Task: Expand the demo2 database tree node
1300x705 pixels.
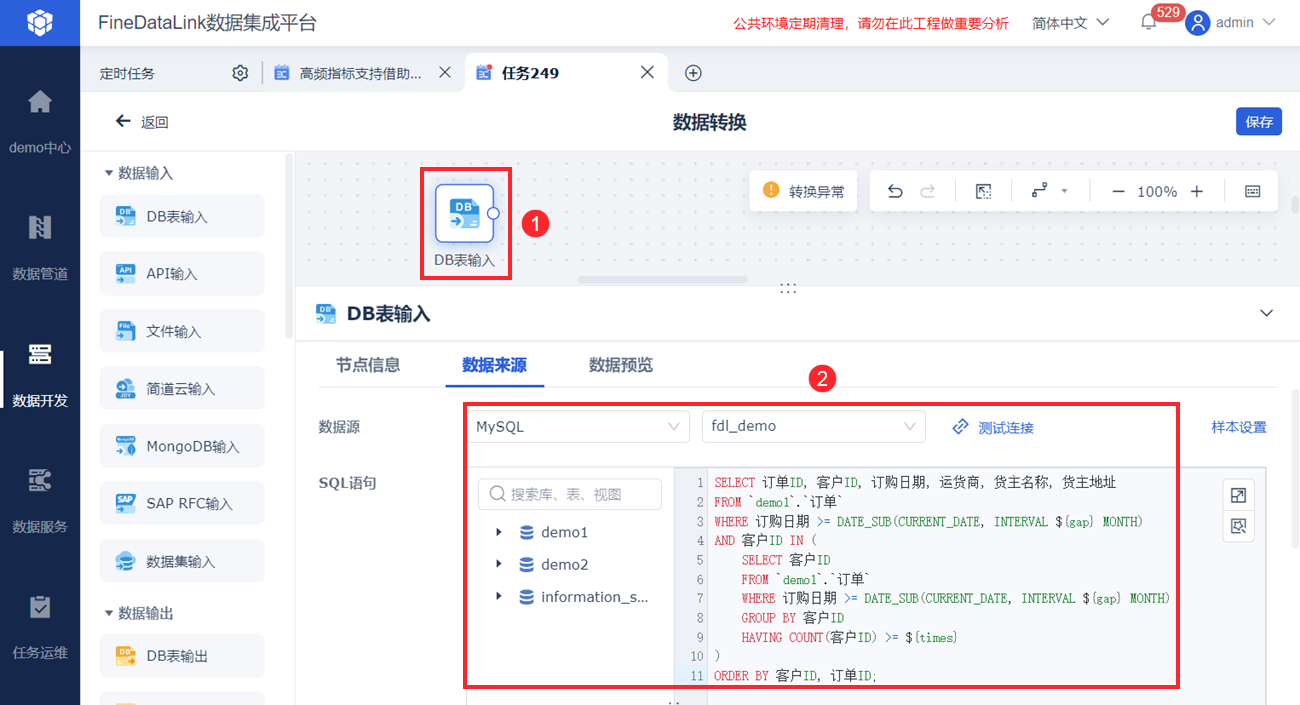Action: (x=499, y=564)
